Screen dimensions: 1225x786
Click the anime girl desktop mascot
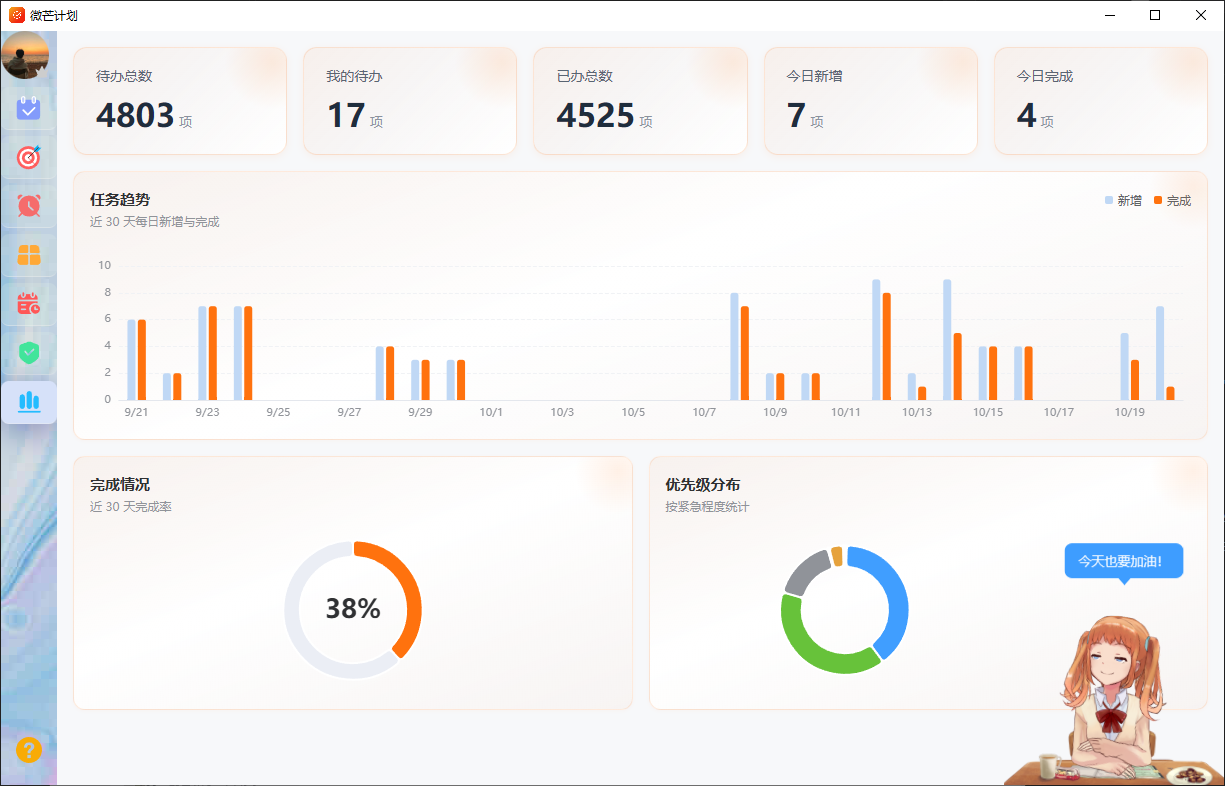[x=1115, y=698]
